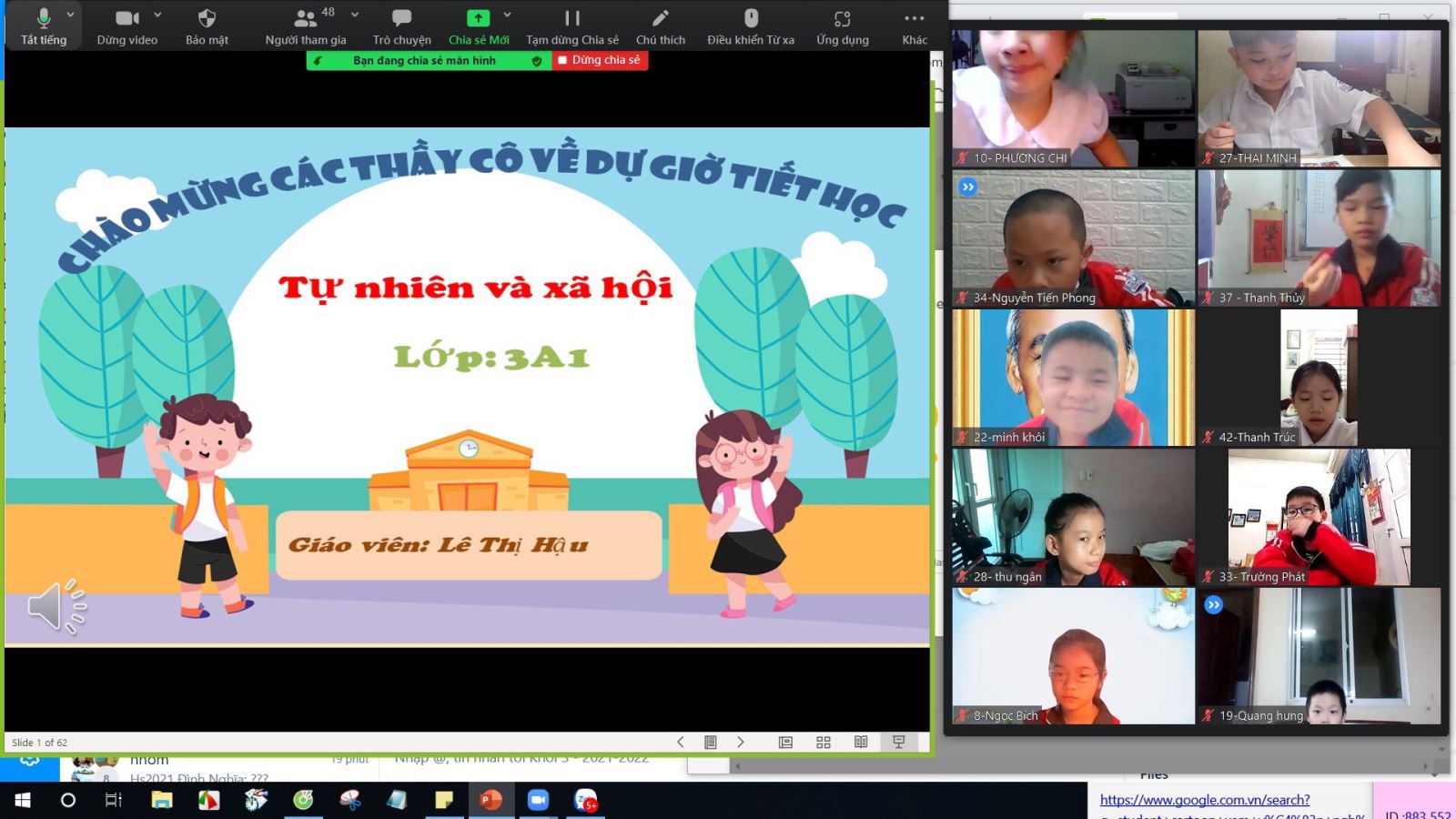The width and height of the screenshot is (1456, 819).
Task: Open the Bảo mật security shield
Action: tap(207, 25)
